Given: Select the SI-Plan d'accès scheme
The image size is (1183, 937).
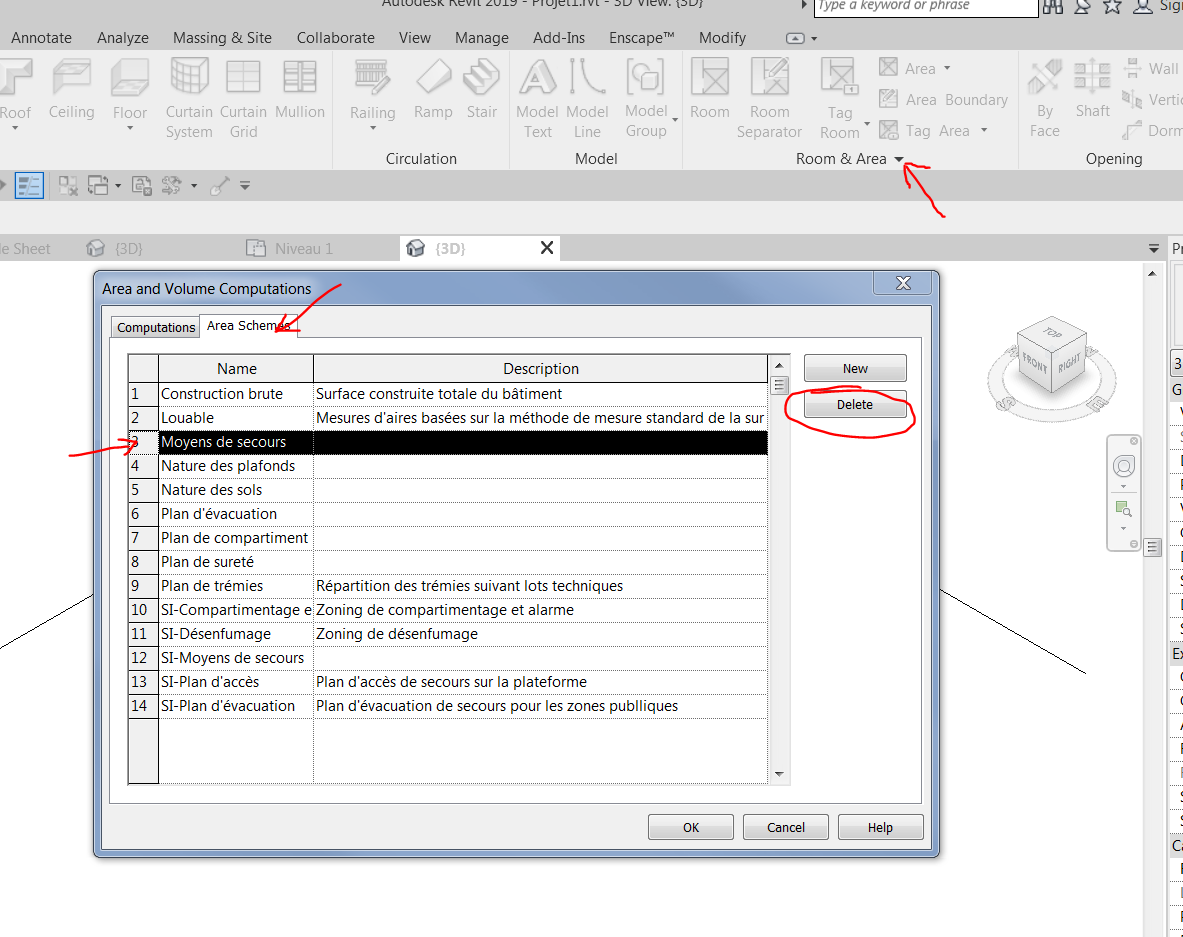Looking at the screenshot, I should pyautogui.click(x=448, y=682).
